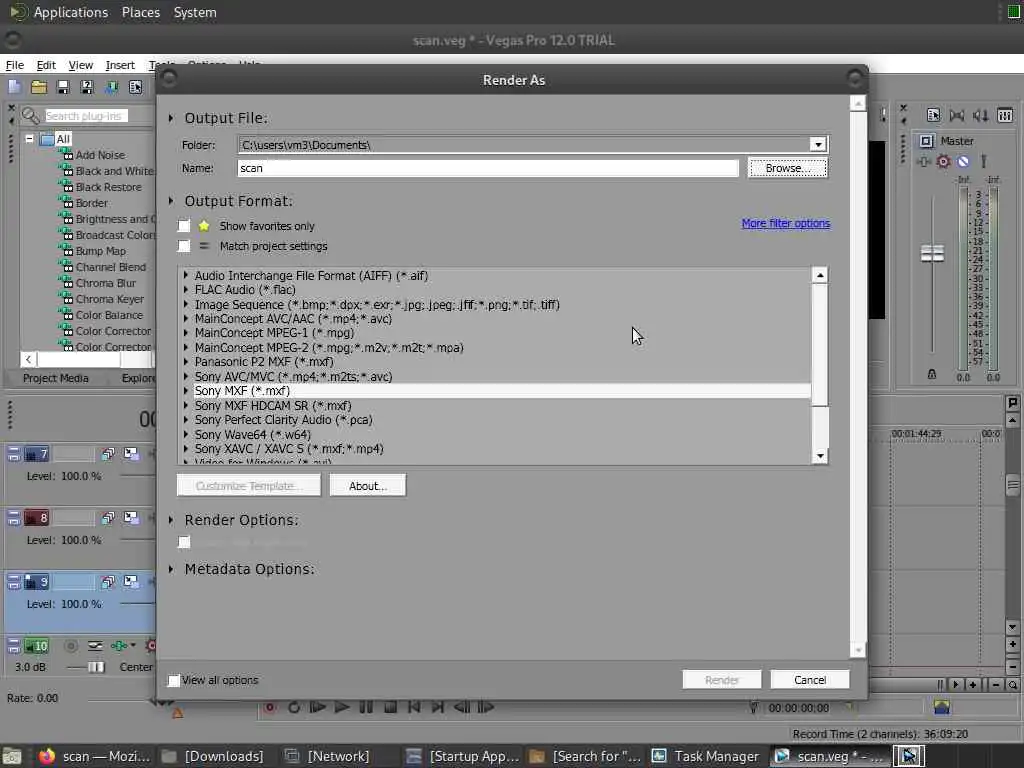
Task: Expand Render Options section
Action: (x=171, y=520)
